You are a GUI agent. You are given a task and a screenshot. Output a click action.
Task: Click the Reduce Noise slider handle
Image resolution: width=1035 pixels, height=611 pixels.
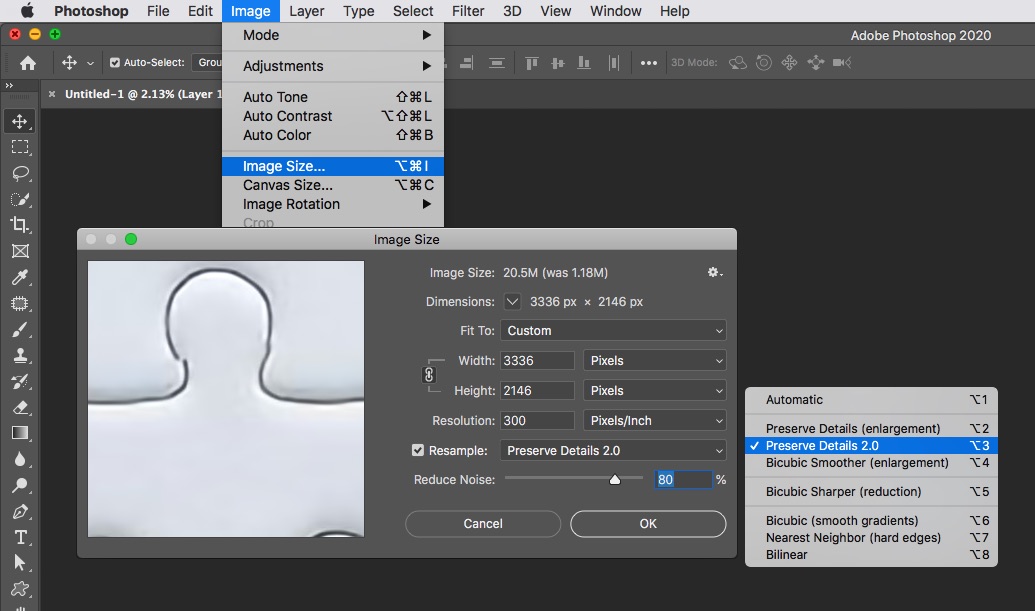[615, 480]
